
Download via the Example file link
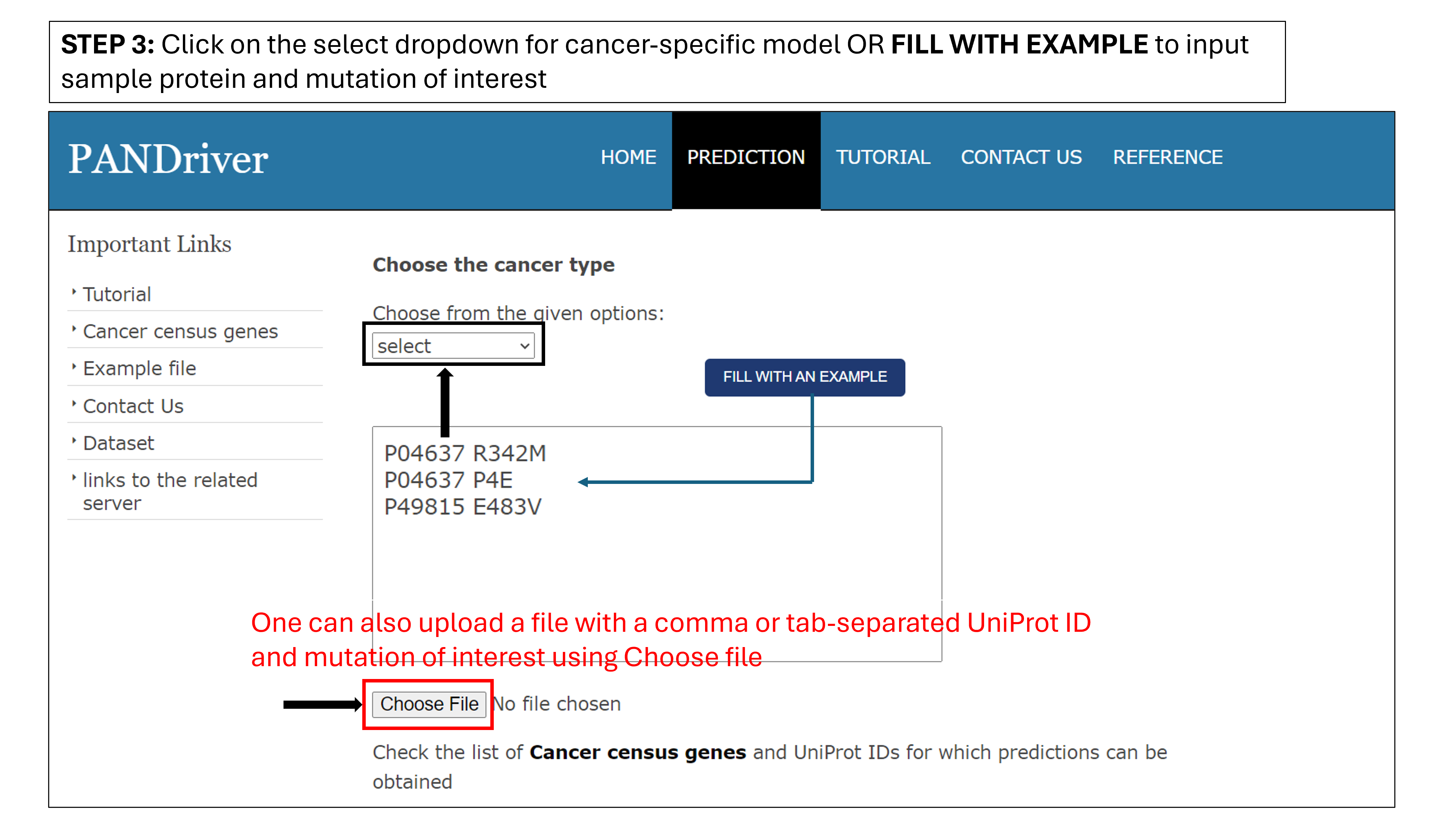coord(139,369)
